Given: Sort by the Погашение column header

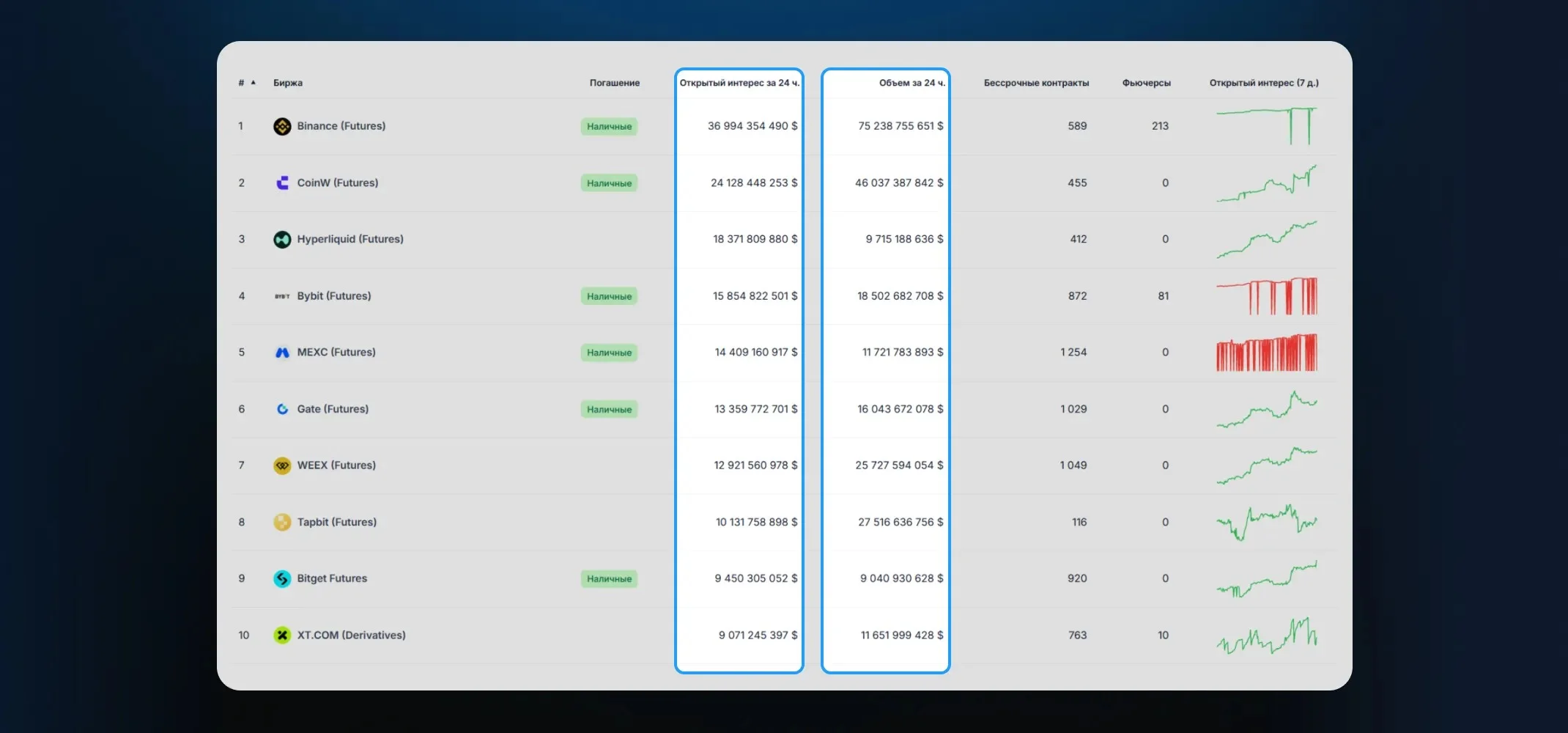Looking at the screenshot, I should coord(615,83).
